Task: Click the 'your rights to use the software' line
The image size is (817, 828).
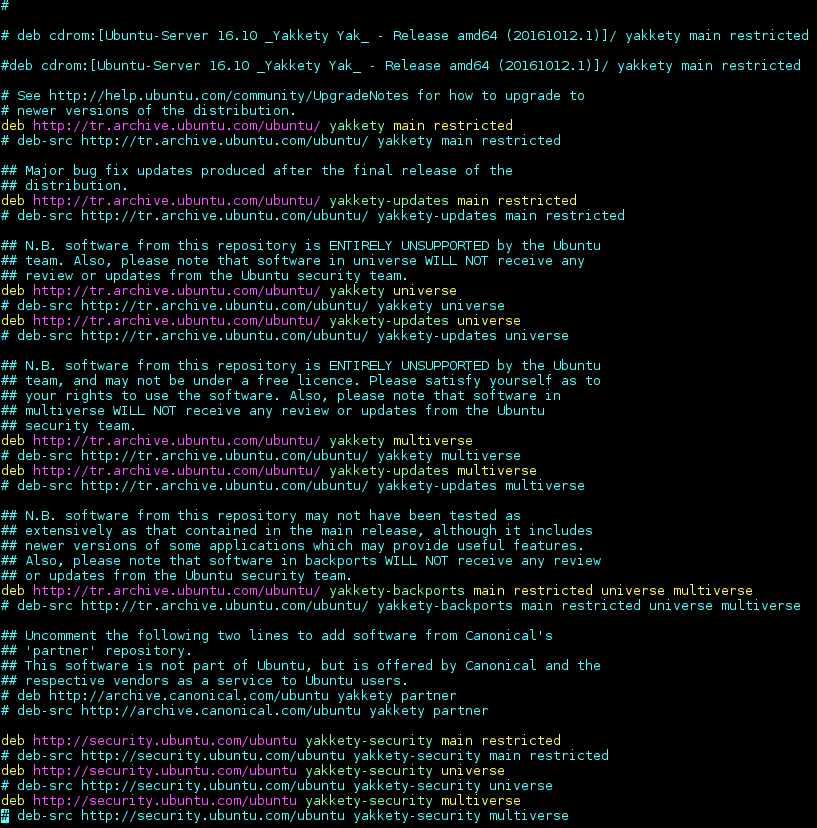Action: (x=281, y=396)
